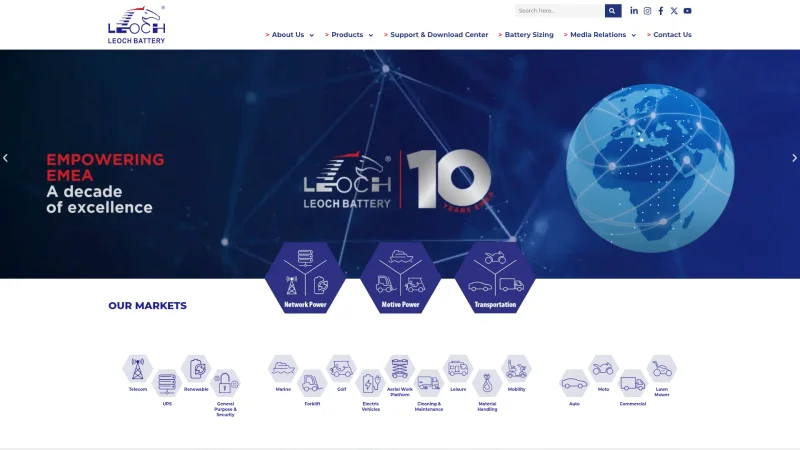This screenshot has height=450, width=800.
Task: Select the Marine market icon
Action: 283,369
